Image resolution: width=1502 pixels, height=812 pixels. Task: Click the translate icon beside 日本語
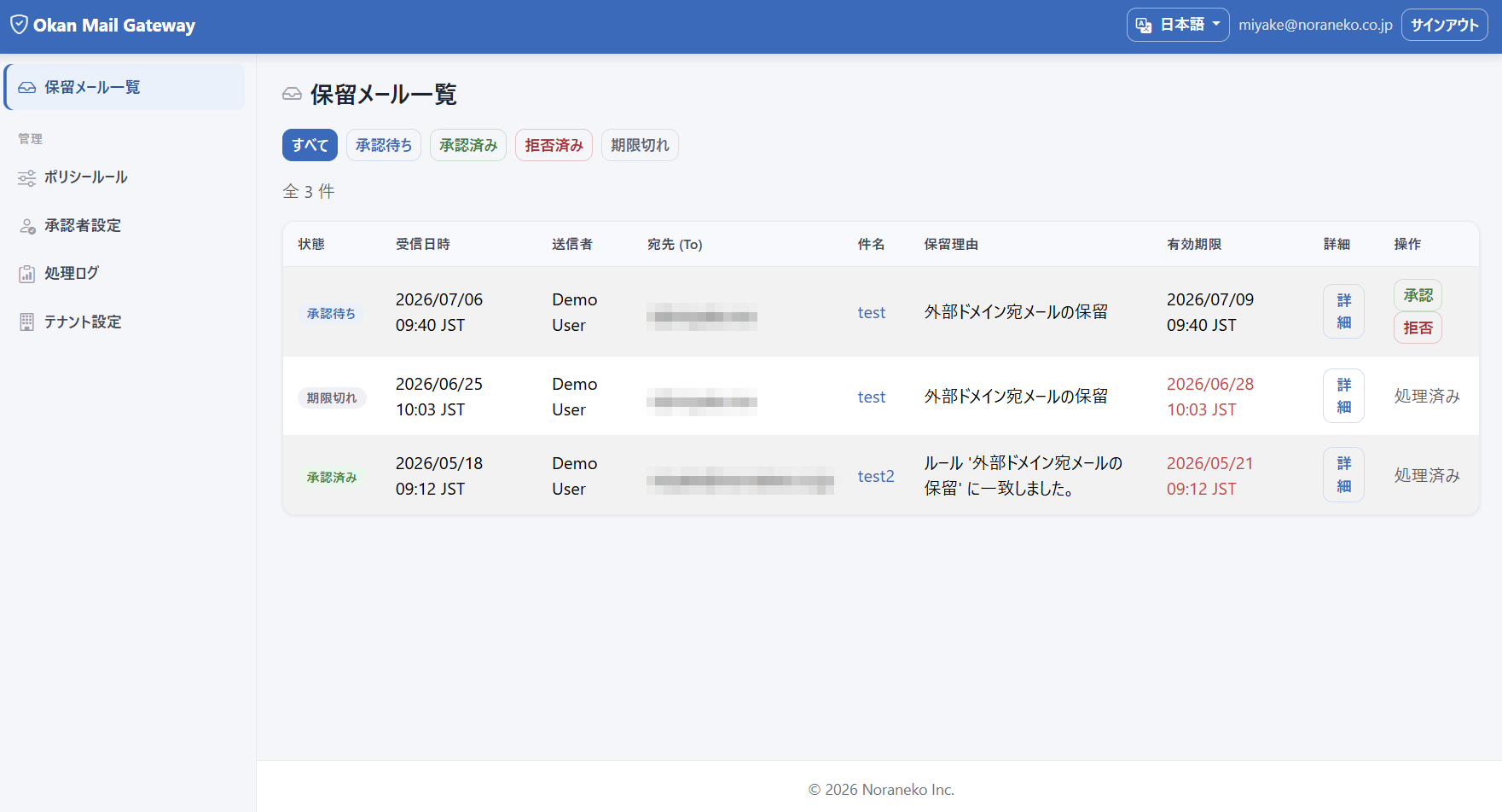point(1144,25)
